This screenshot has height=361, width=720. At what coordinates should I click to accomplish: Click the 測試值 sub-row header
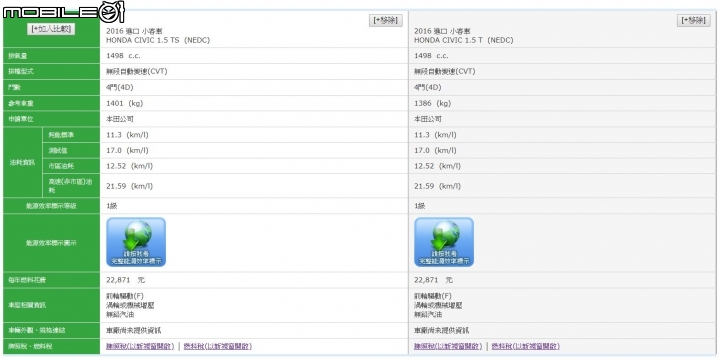coord(71,150)
